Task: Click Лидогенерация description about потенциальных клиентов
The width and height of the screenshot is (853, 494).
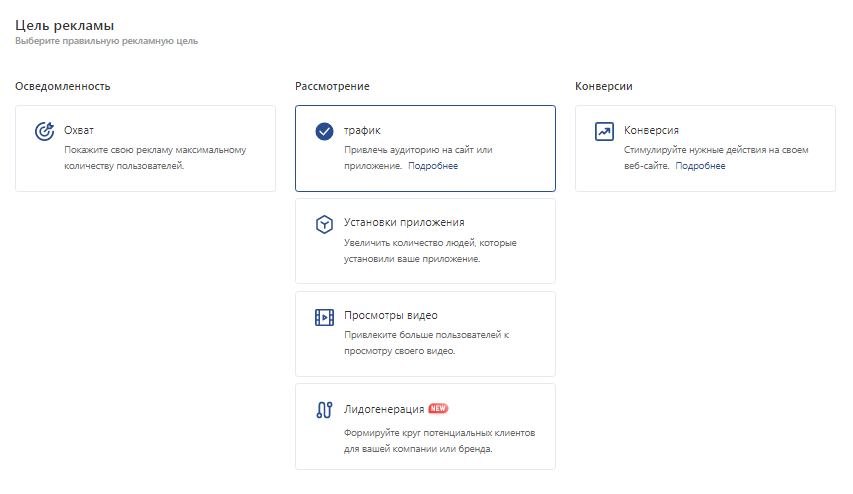Action: 440,441
